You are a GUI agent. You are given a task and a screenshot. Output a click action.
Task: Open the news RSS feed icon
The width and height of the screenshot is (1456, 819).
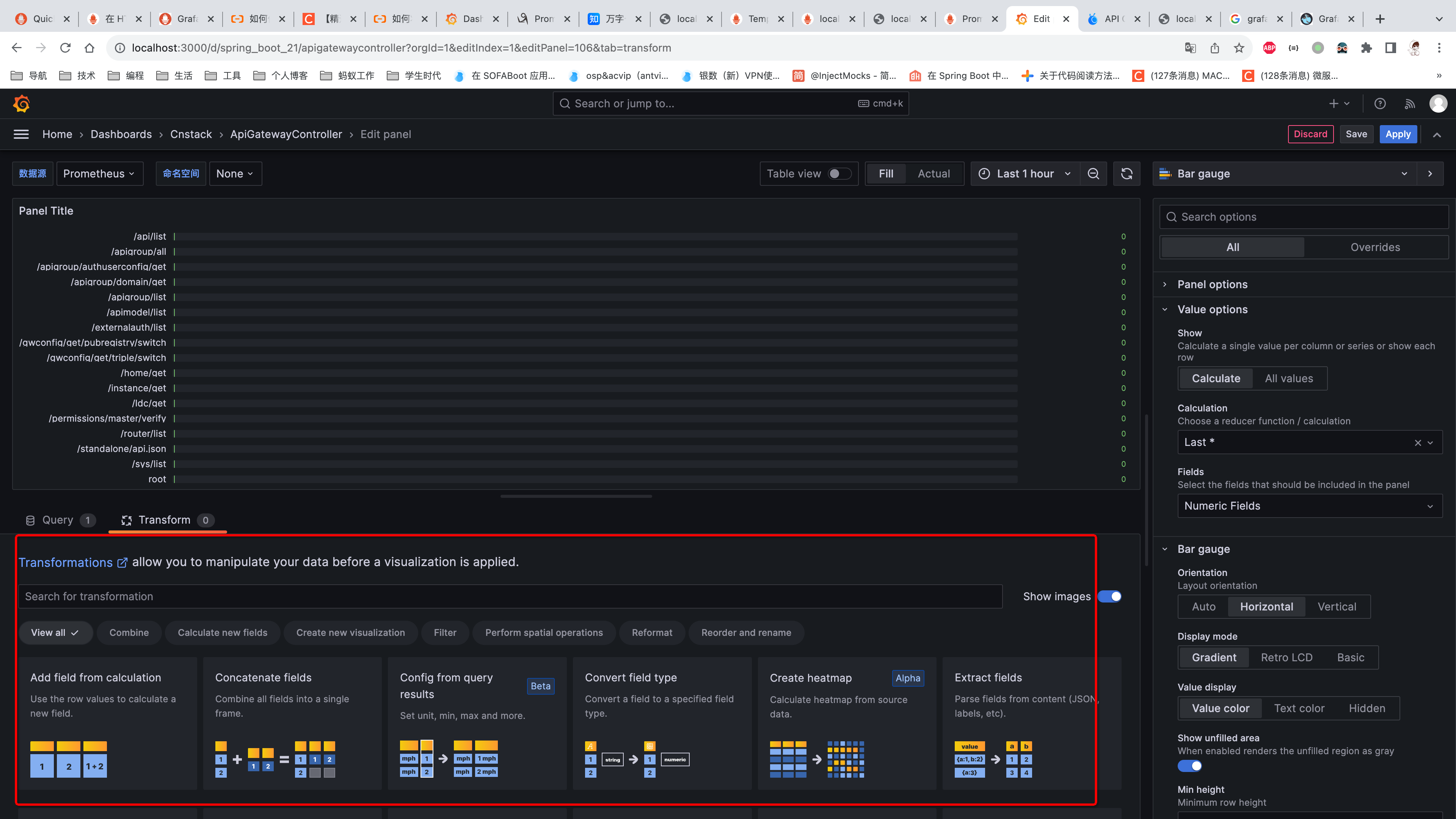[x=1410, y=104]
